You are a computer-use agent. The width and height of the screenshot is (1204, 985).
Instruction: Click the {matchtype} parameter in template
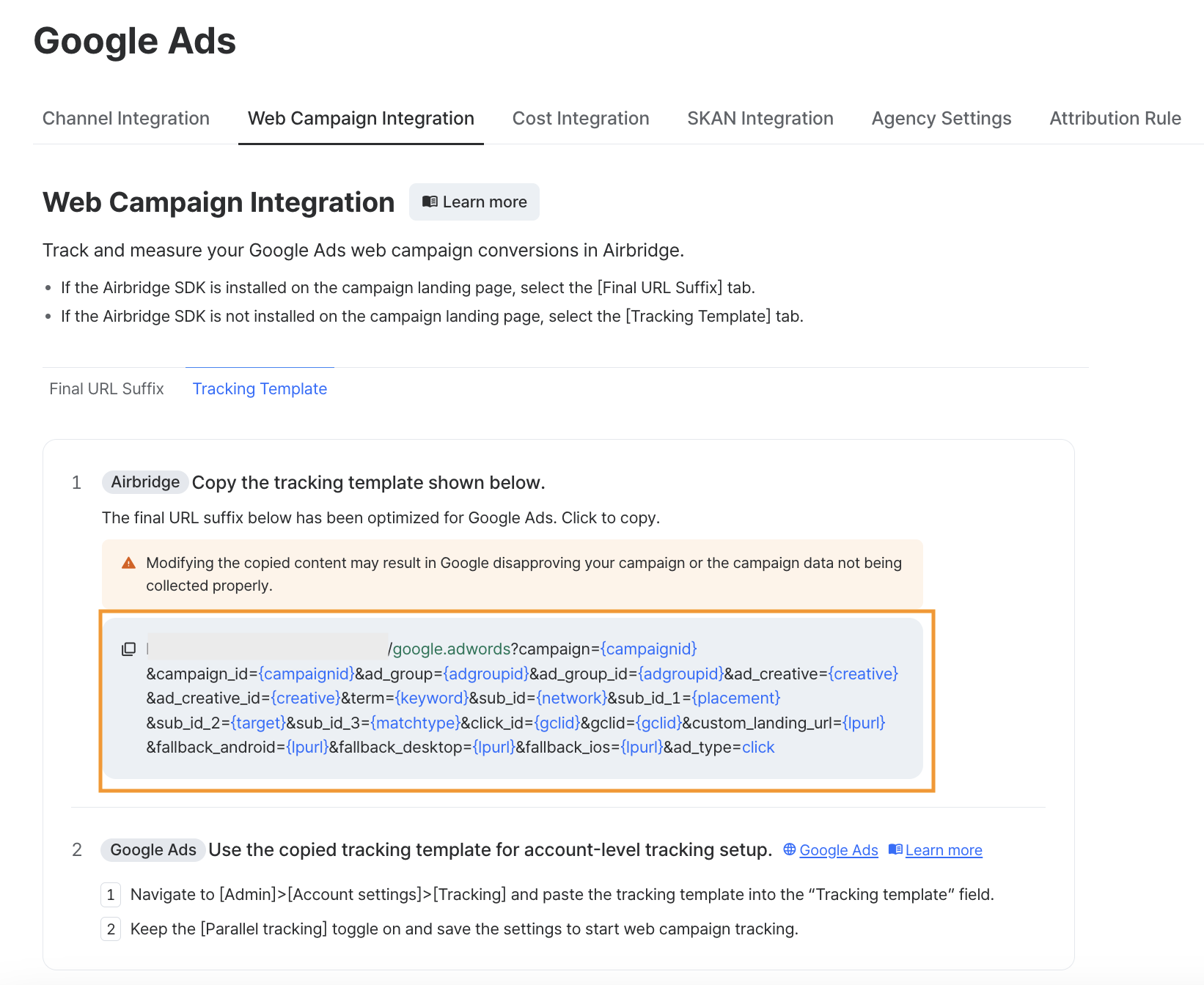415,723
